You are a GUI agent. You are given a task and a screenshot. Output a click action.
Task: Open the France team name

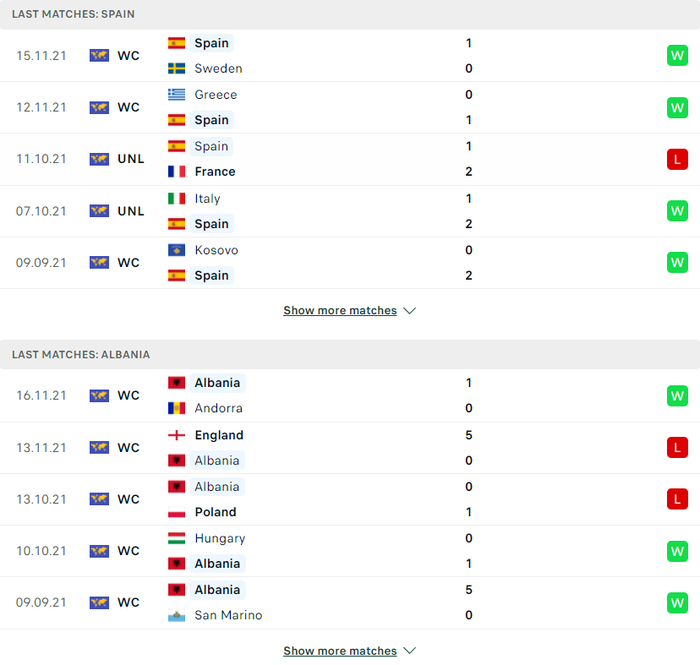click(215, 172)
